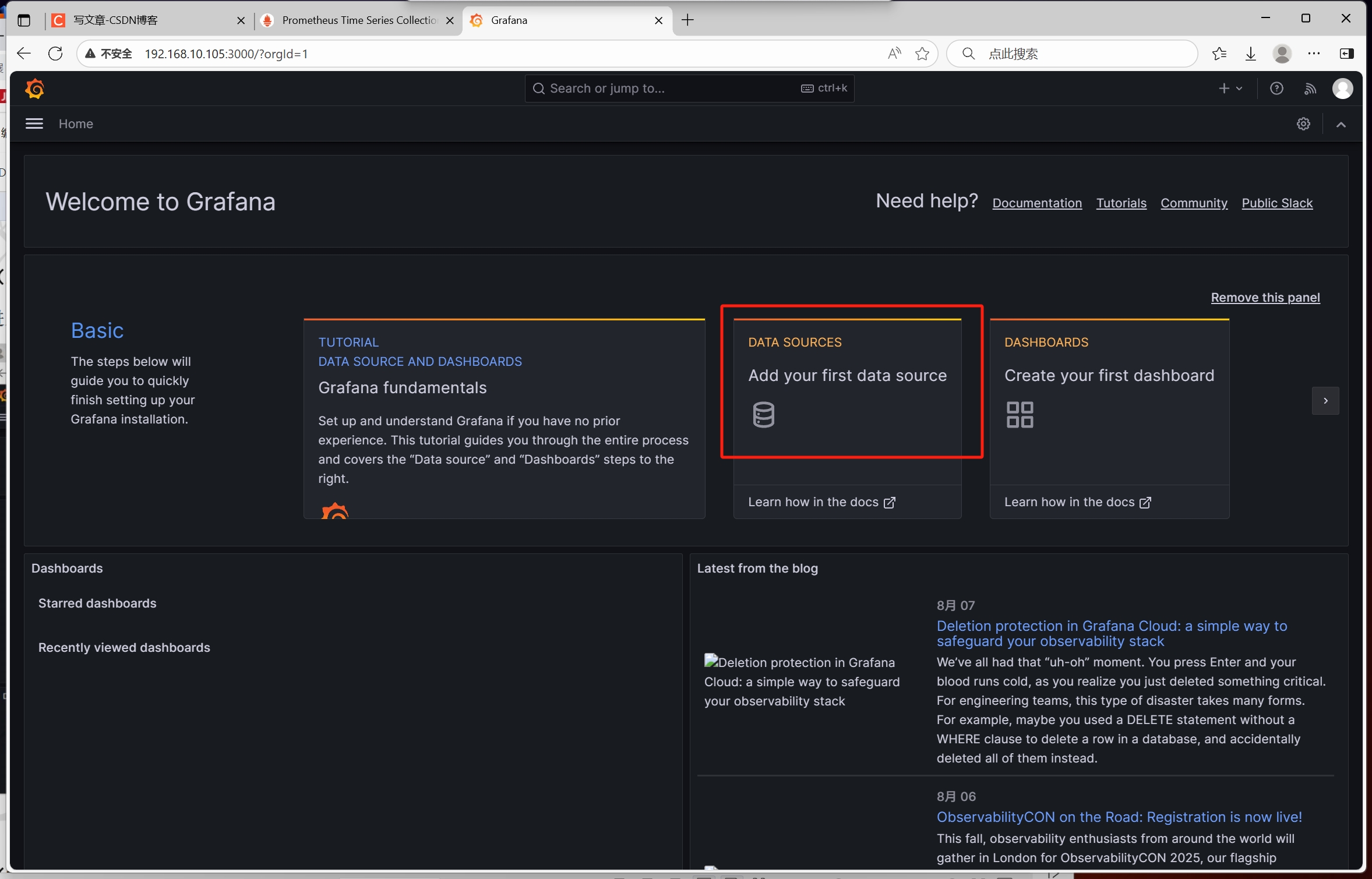Click the Home breadcrumb

76,123
